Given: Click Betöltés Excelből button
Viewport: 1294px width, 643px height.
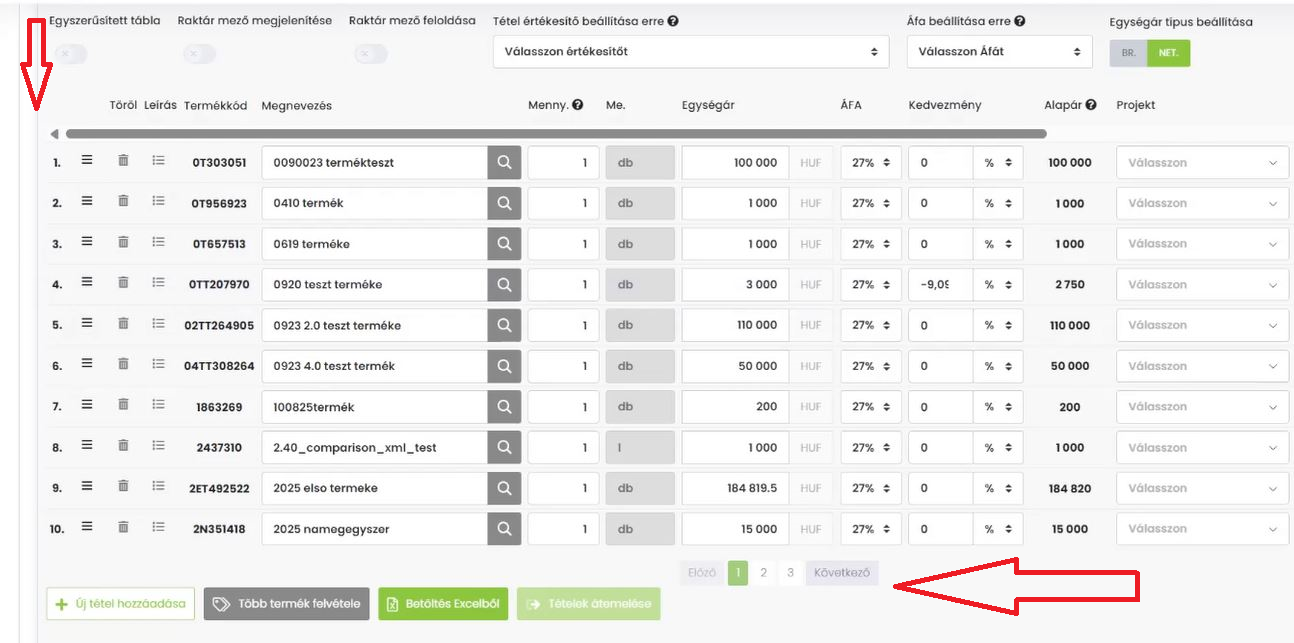Looking at the screenshot, I should (443, 604).
